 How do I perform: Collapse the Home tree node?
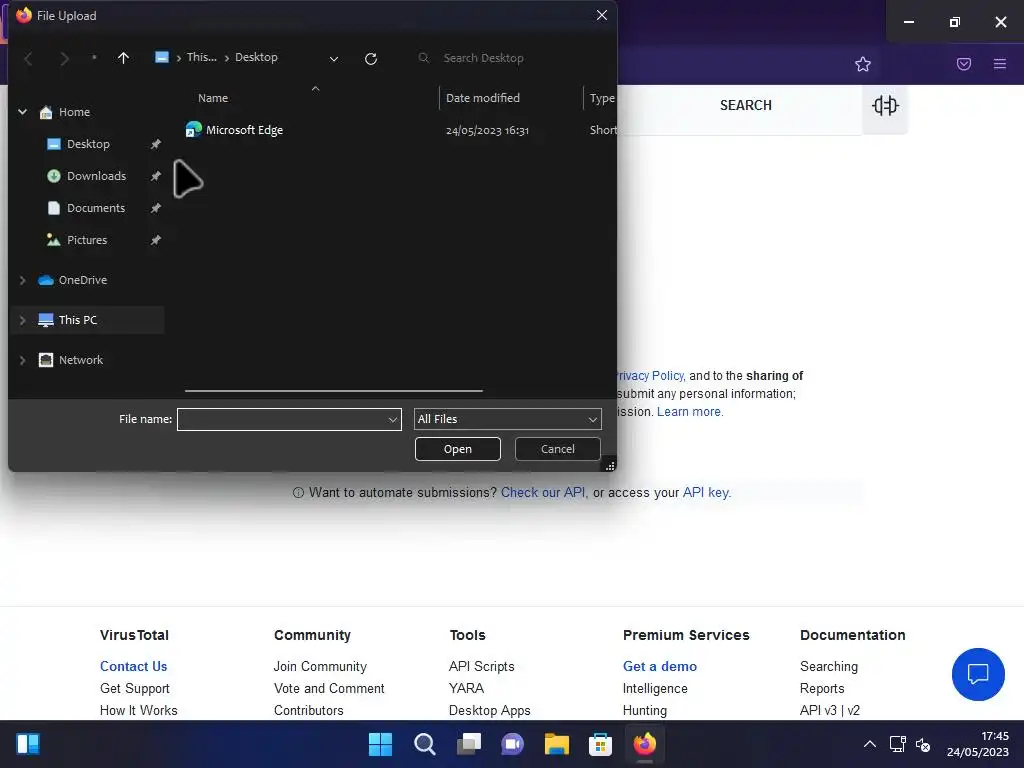click(22, 112)
